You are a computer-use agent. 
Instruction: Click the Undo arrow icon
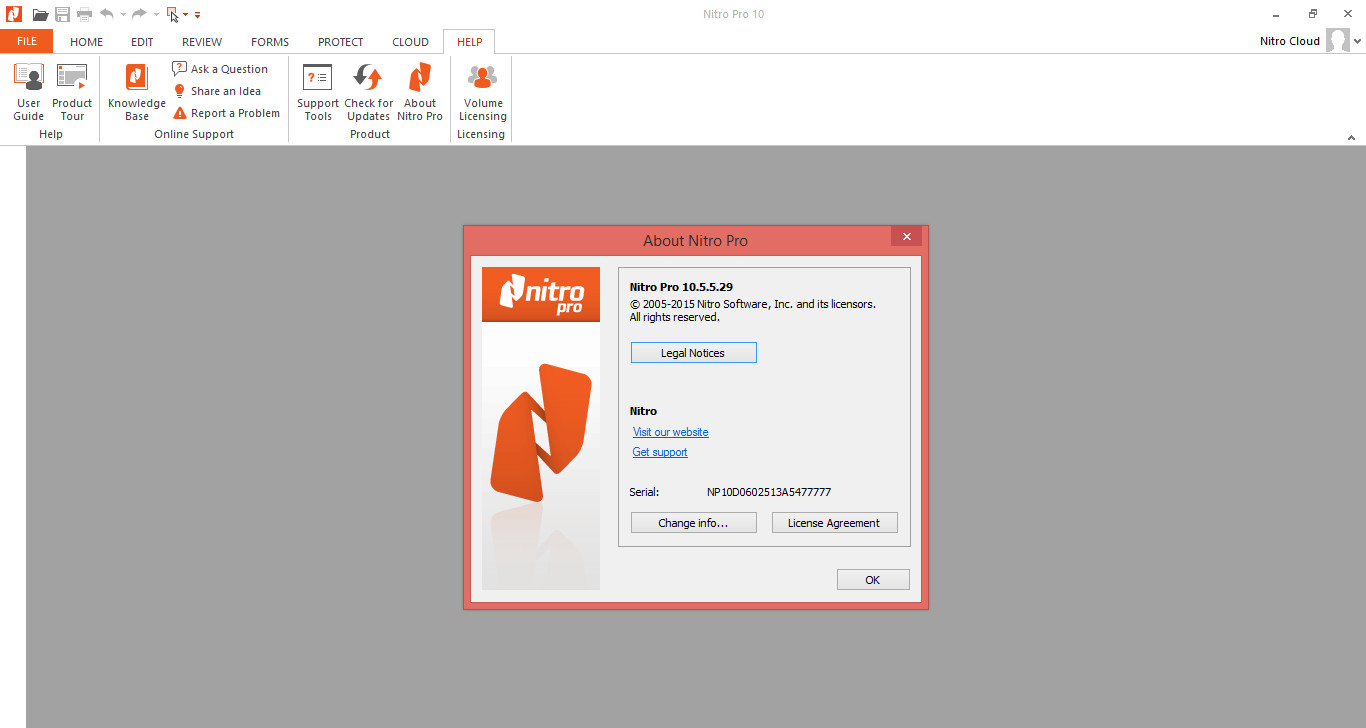(107, 14)
